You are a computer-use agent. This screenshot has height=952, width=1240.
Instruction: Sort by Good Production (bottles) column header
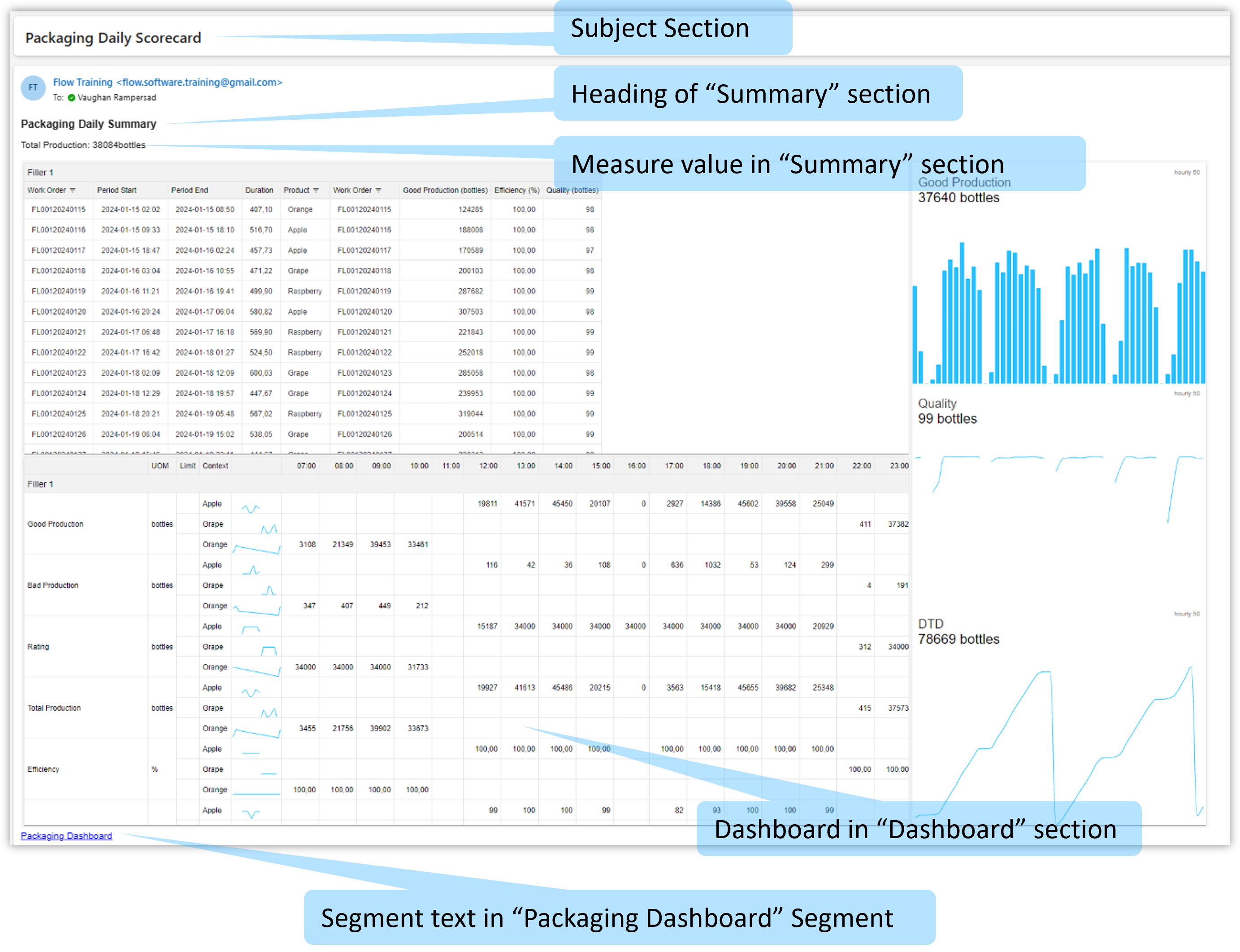(445, 191)
